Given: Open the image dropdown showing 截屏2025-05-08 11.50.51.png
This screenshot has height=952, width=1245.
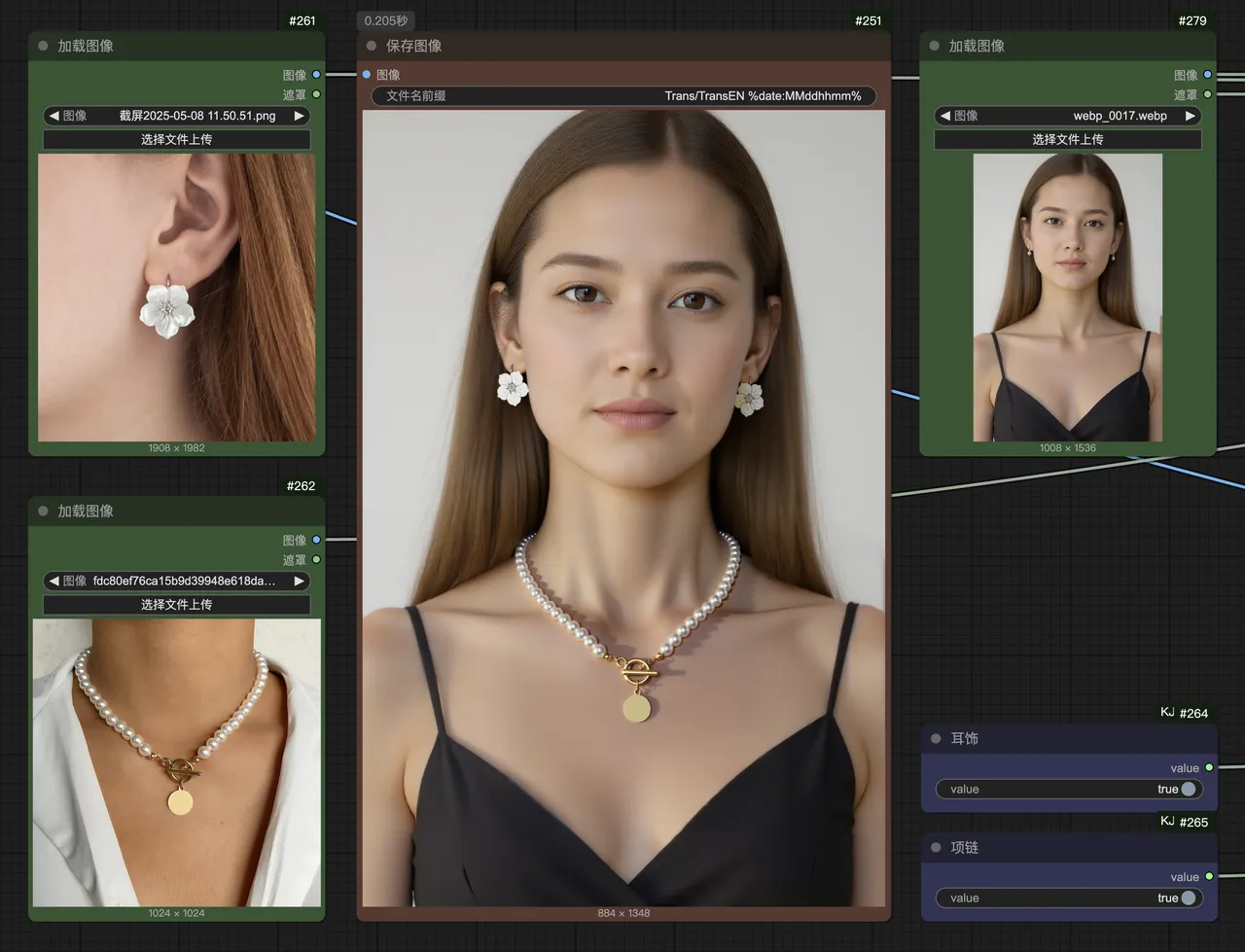Looking at the screenshot, I should pos(176,116).
